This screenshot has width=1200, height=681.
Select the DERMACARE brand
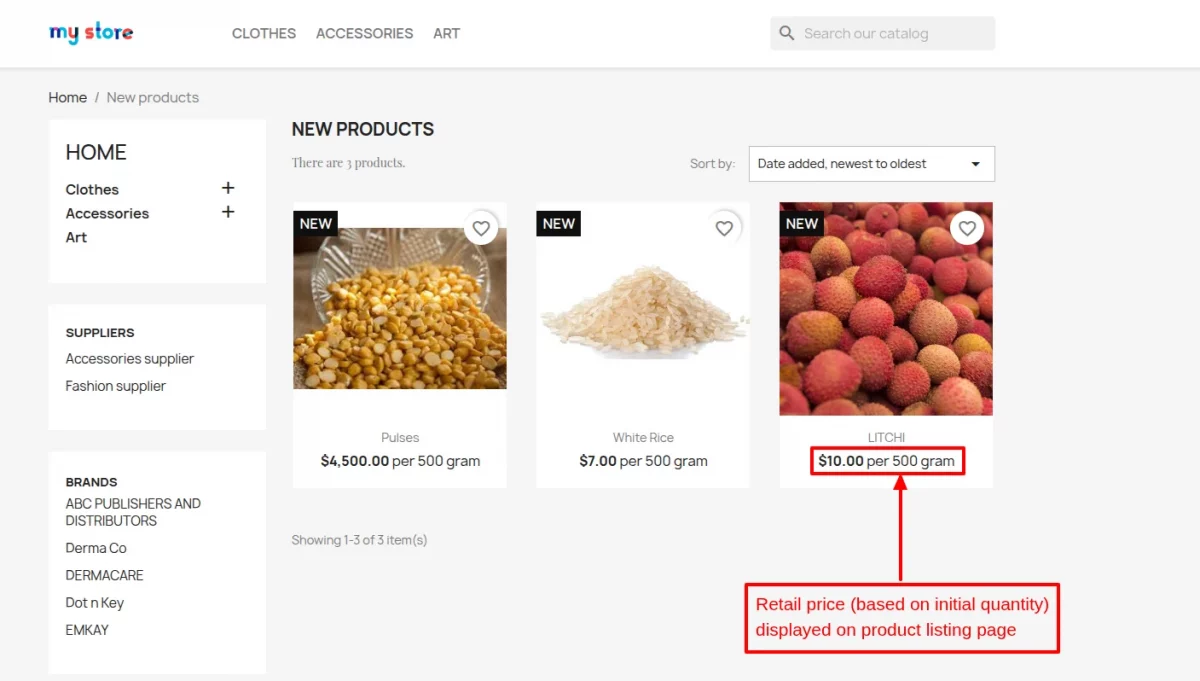104,575
